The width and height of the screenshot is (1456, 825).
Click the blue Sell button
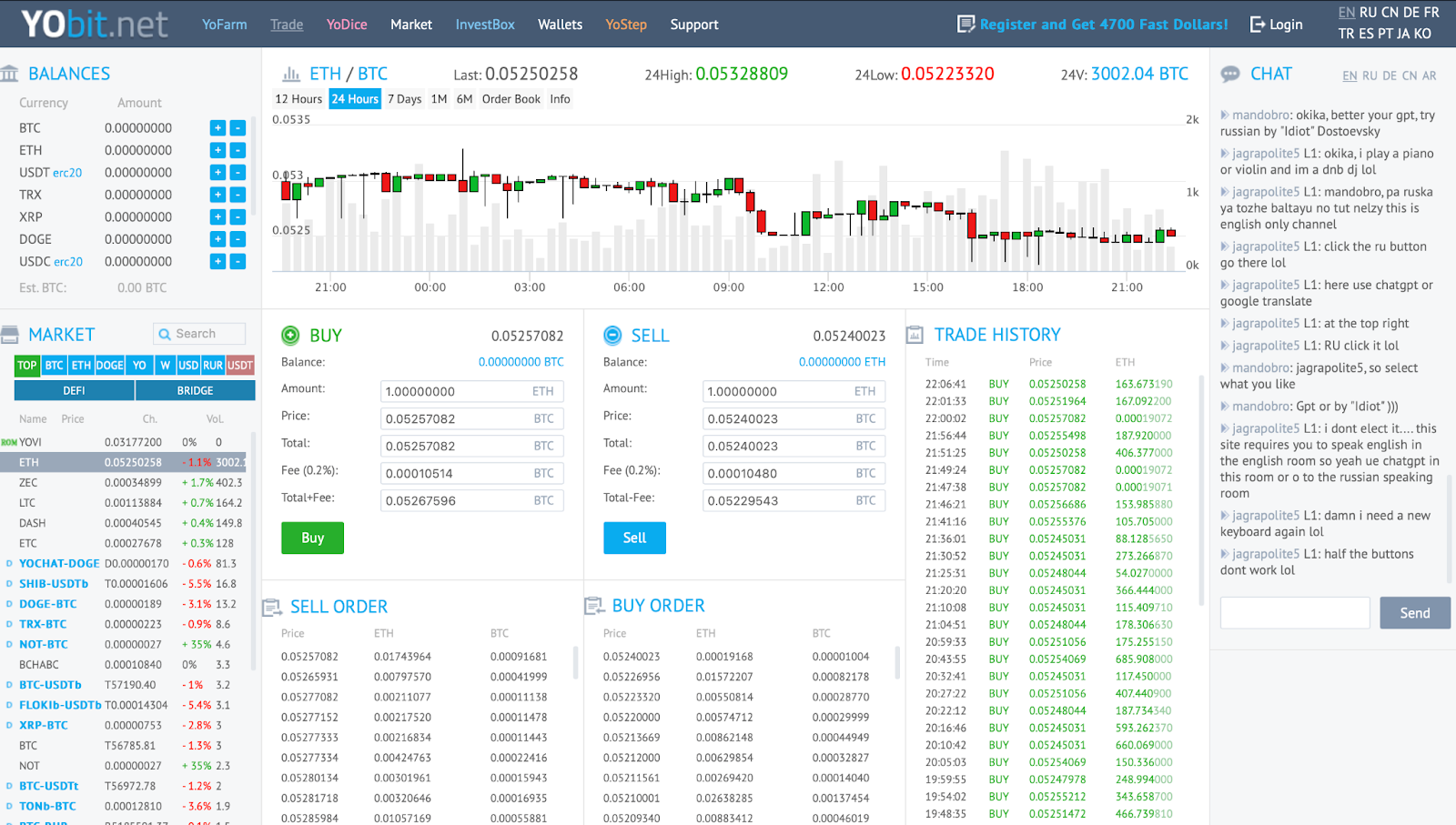click(634, 538)
